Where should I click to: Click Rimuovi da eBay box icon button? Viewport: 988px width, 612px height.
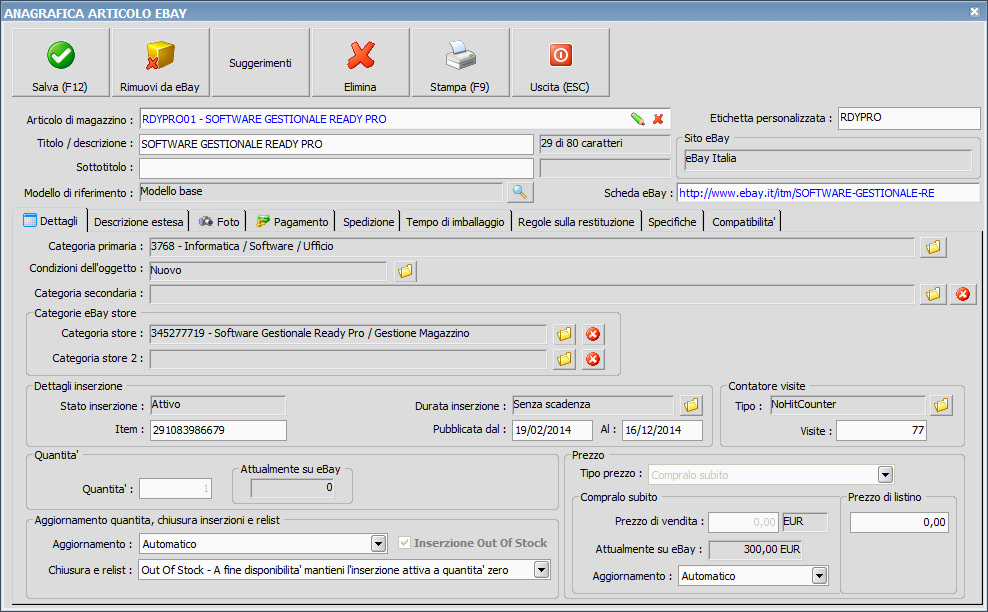pyautogui.click(x=160, y=62)
